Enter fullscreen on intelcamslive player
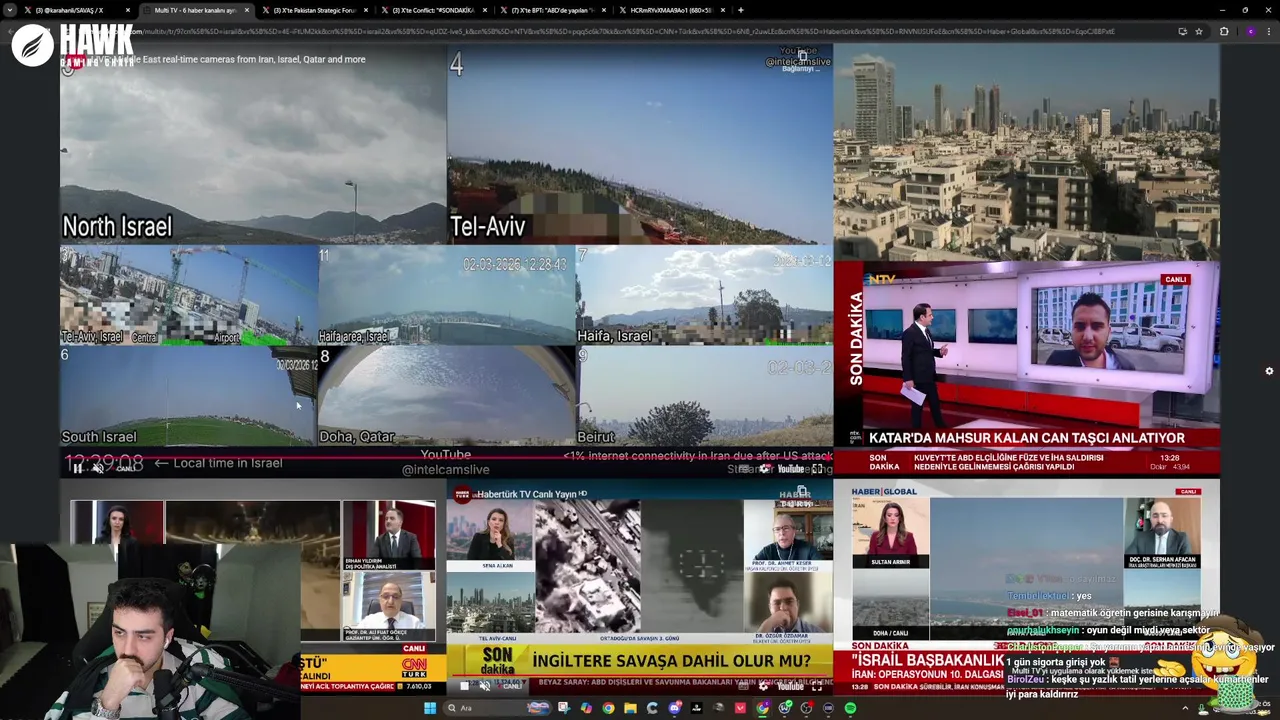The height and width of the screenshot is (720, 1280). pyautogui.click(x=817, y=468)
